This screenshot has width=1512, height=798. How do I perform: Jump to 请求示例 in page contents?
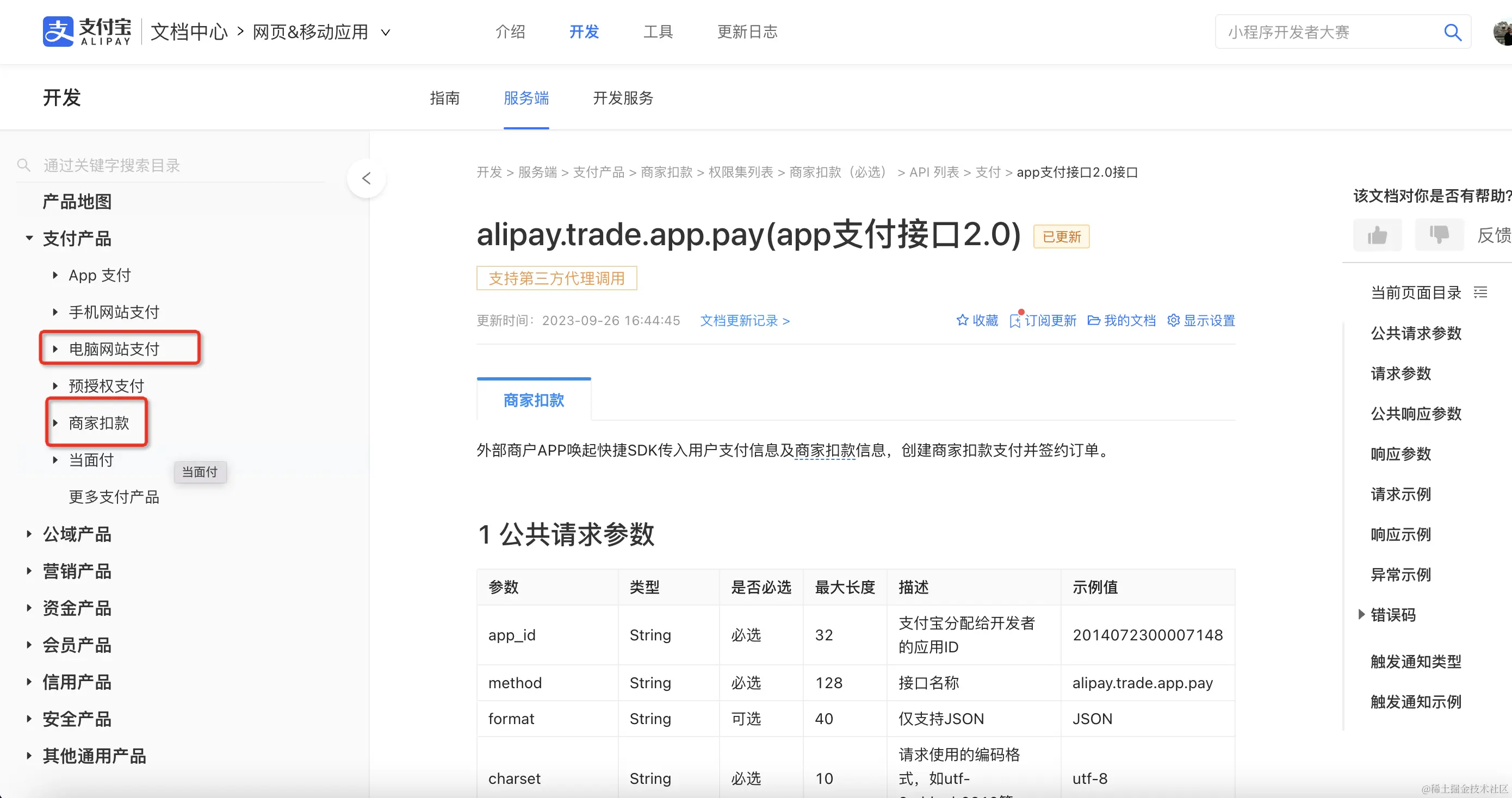(1401, 494)
